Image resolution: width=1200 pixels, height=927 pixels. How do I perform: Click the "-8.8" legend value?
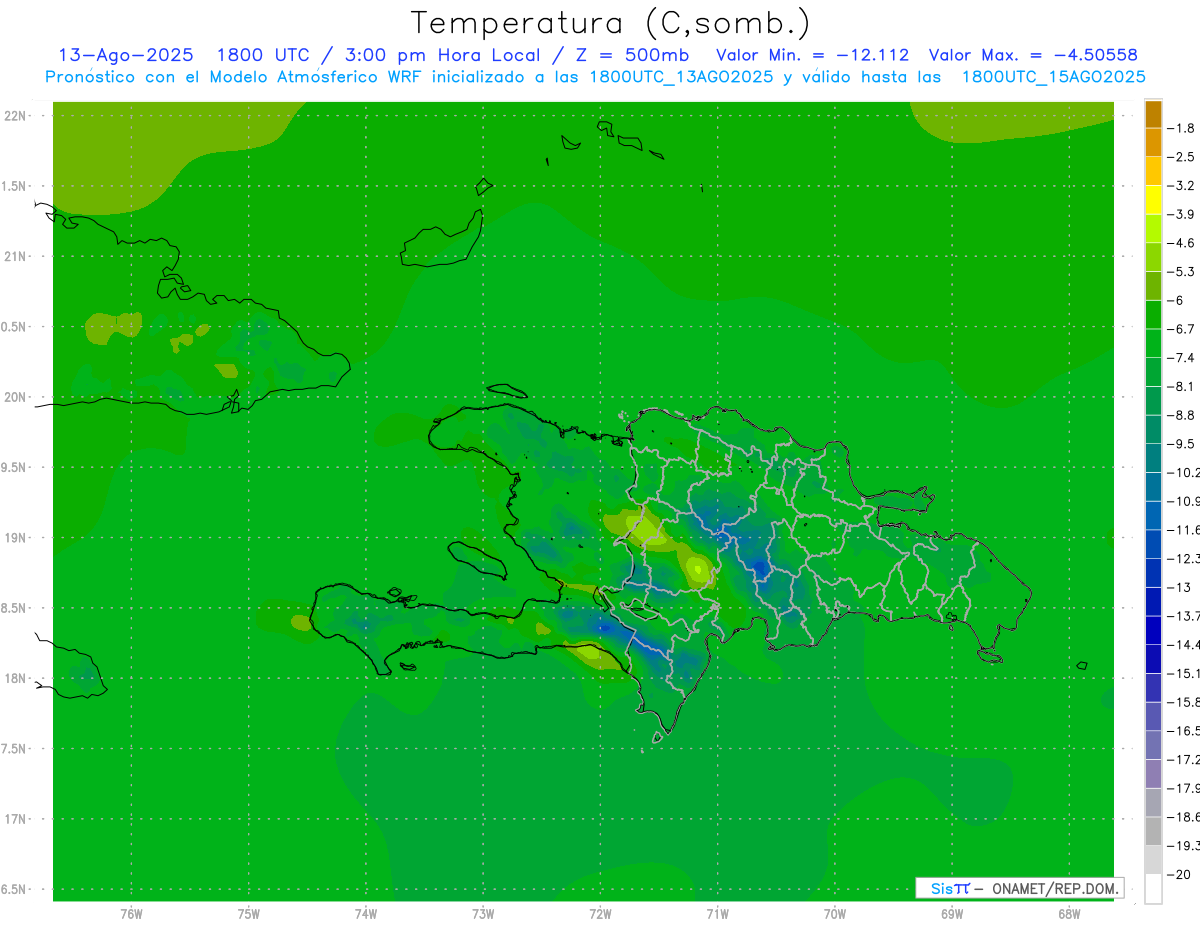[x=1182, y=415]
